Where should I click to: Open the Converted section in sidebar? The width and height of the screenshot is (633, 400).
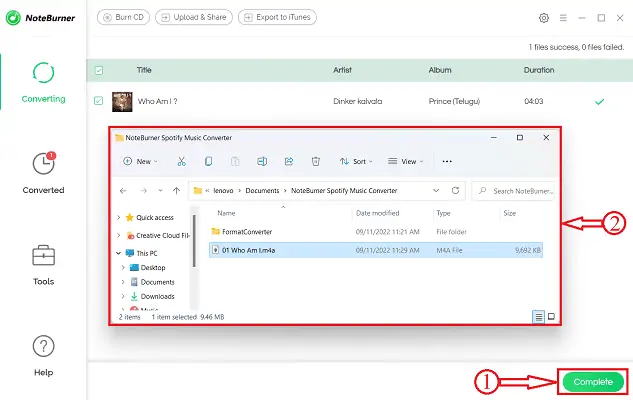pos(43,174)
